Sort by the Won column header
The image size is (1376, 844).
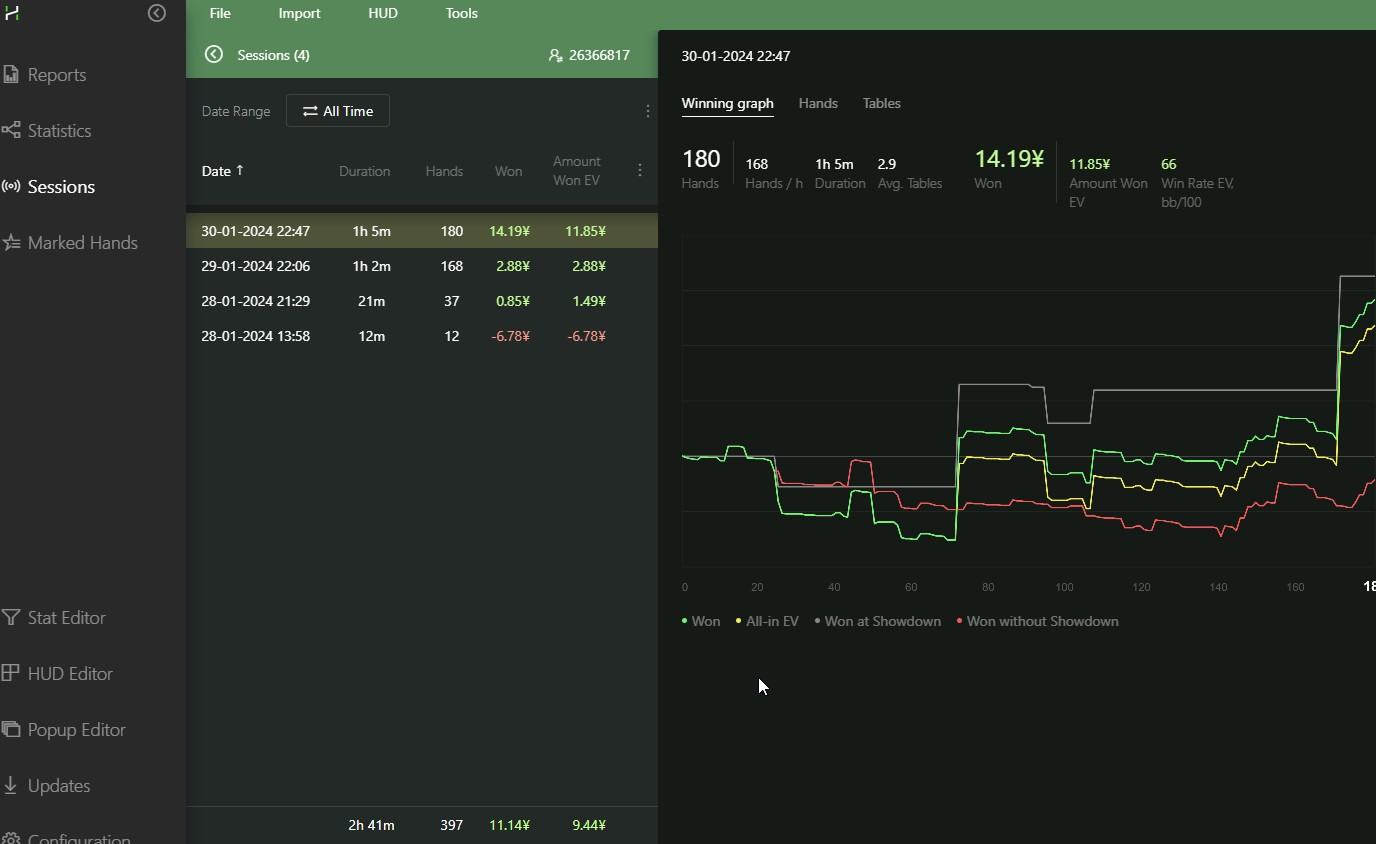(x=508, y=171)
